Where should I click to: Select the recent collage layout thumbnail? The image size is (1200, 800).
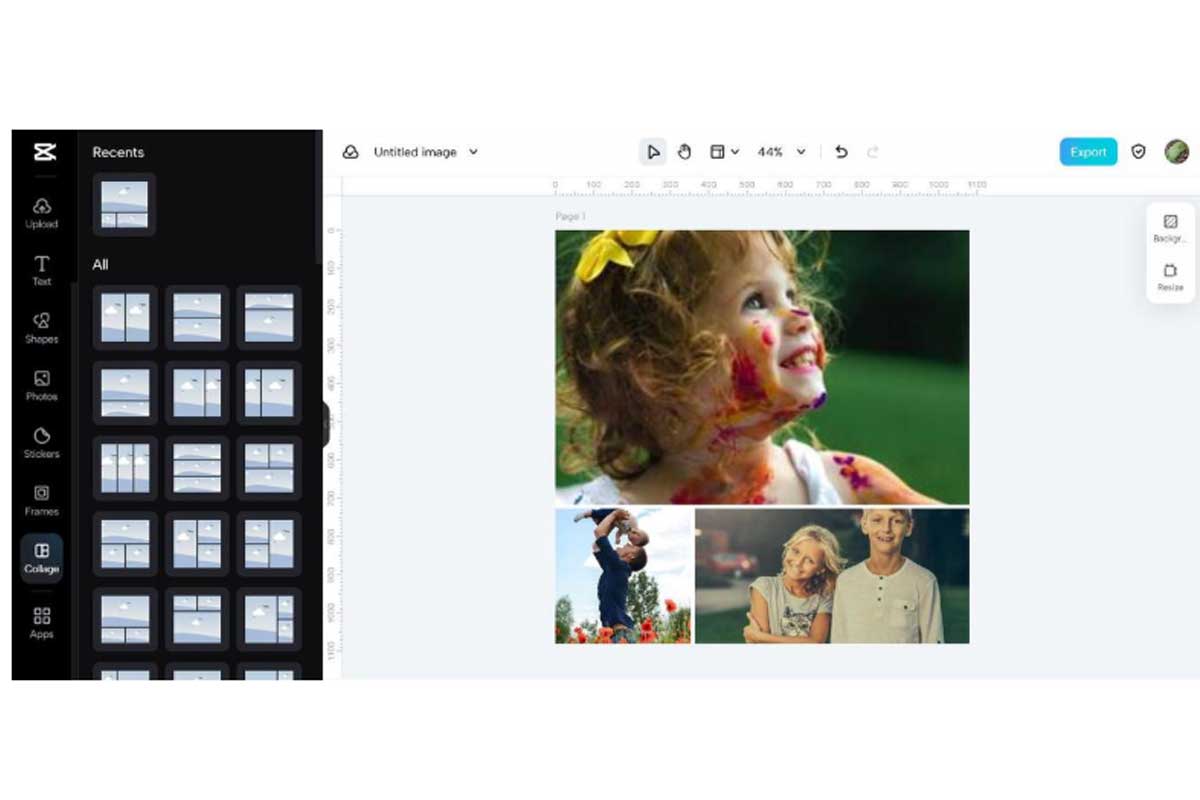tap(124, 205)
